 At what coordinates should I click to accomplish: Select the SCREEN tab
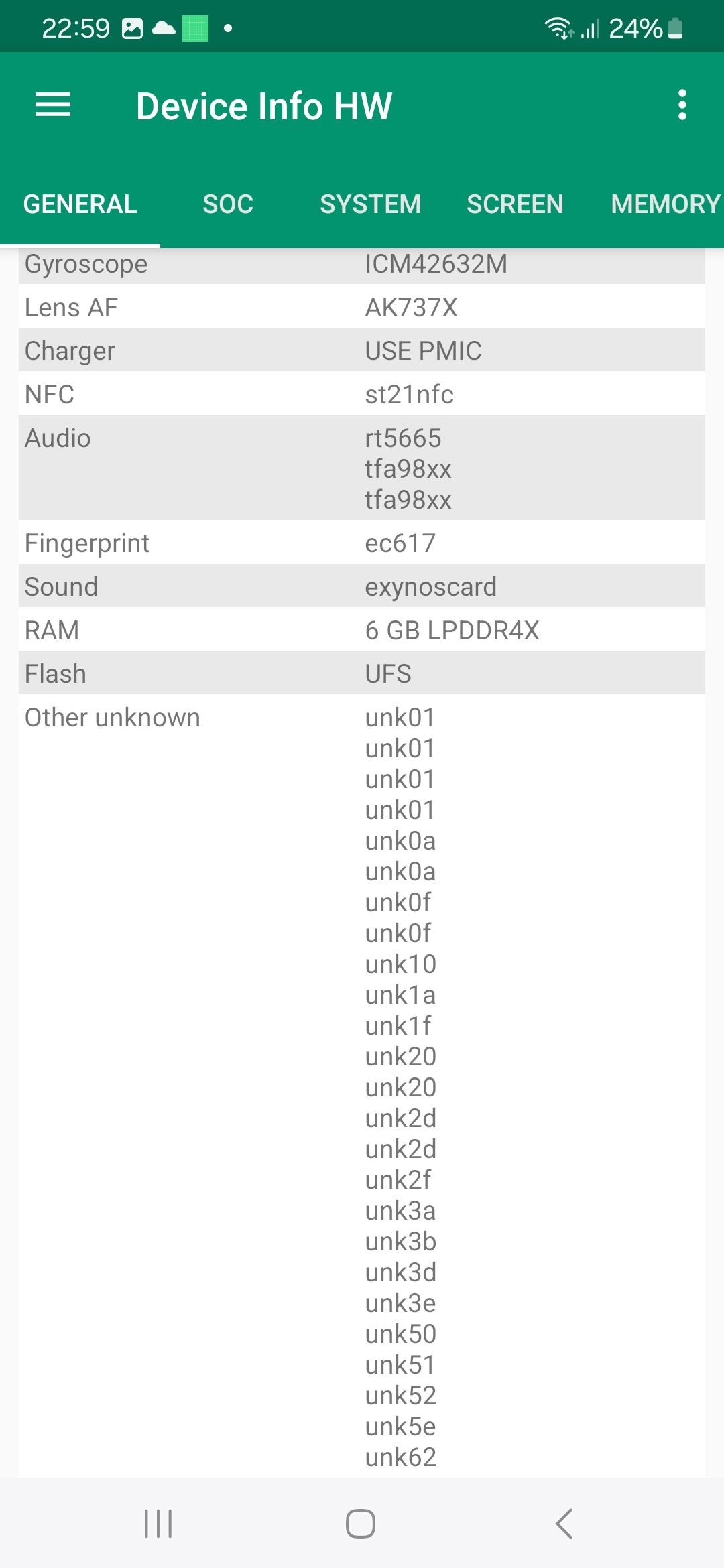(x=515, y=204)
